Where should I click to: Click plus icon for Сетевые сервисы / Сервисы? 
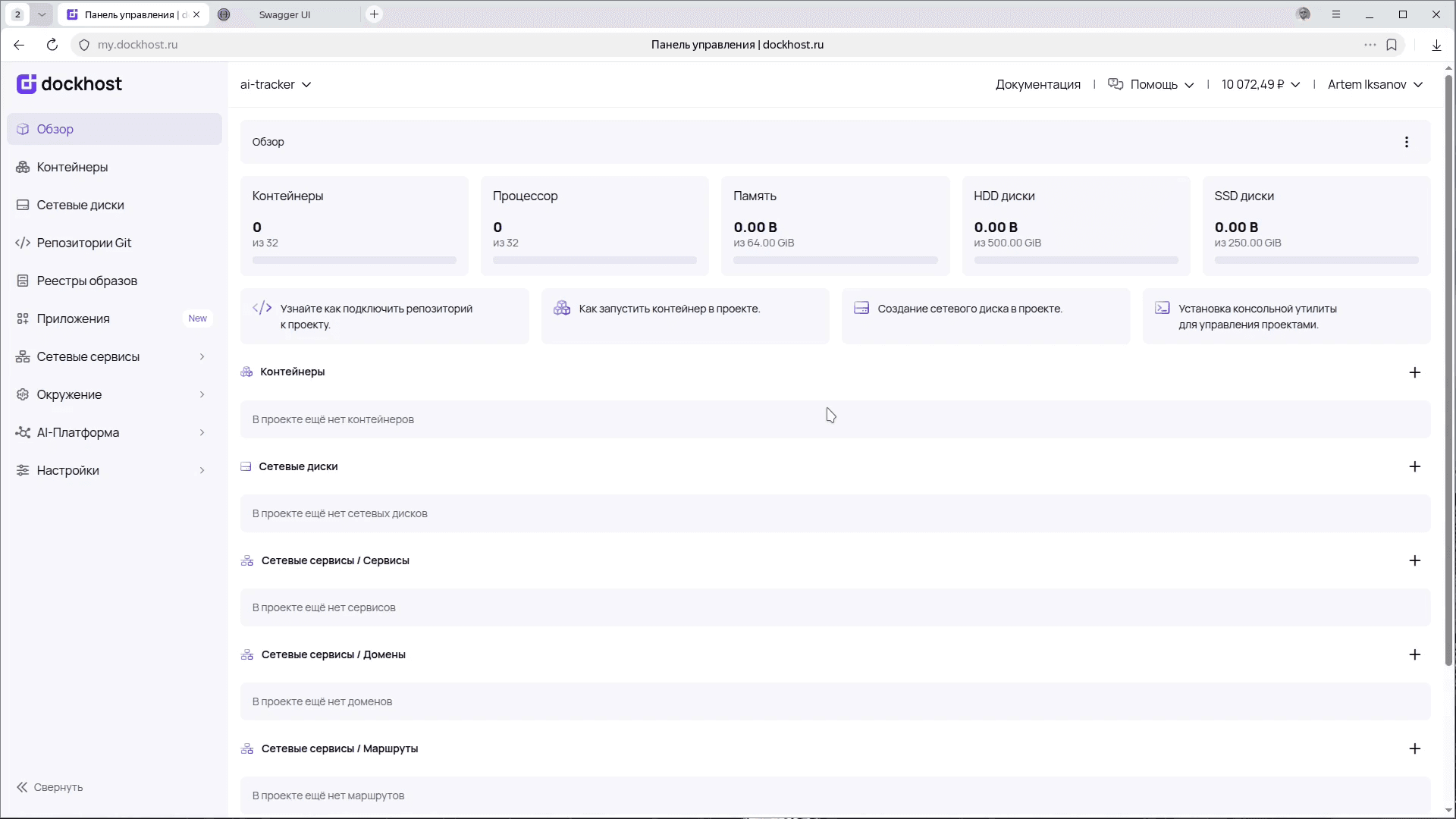pos(1415,560)
